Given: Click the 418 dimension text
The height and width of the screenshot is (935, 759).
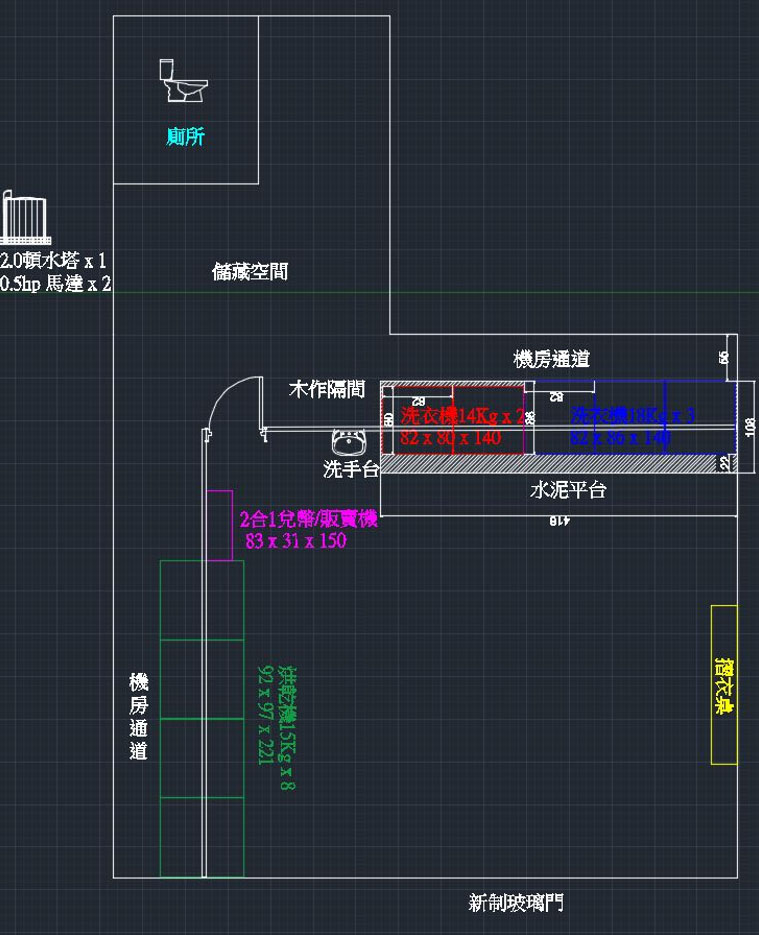Looking at the screenshot, I should [558, 522].
